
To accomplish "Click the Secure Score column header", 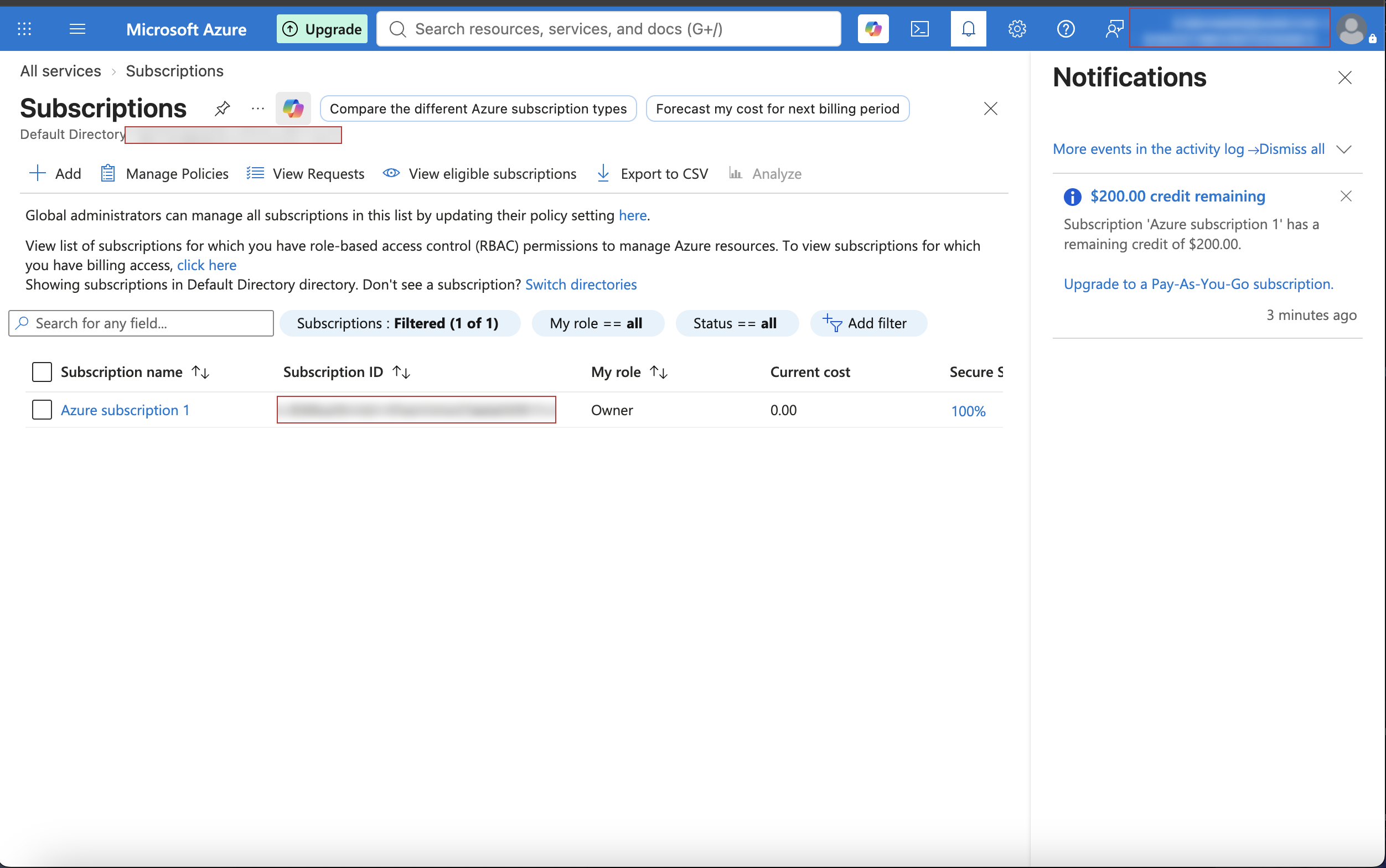I will (976, 372).
